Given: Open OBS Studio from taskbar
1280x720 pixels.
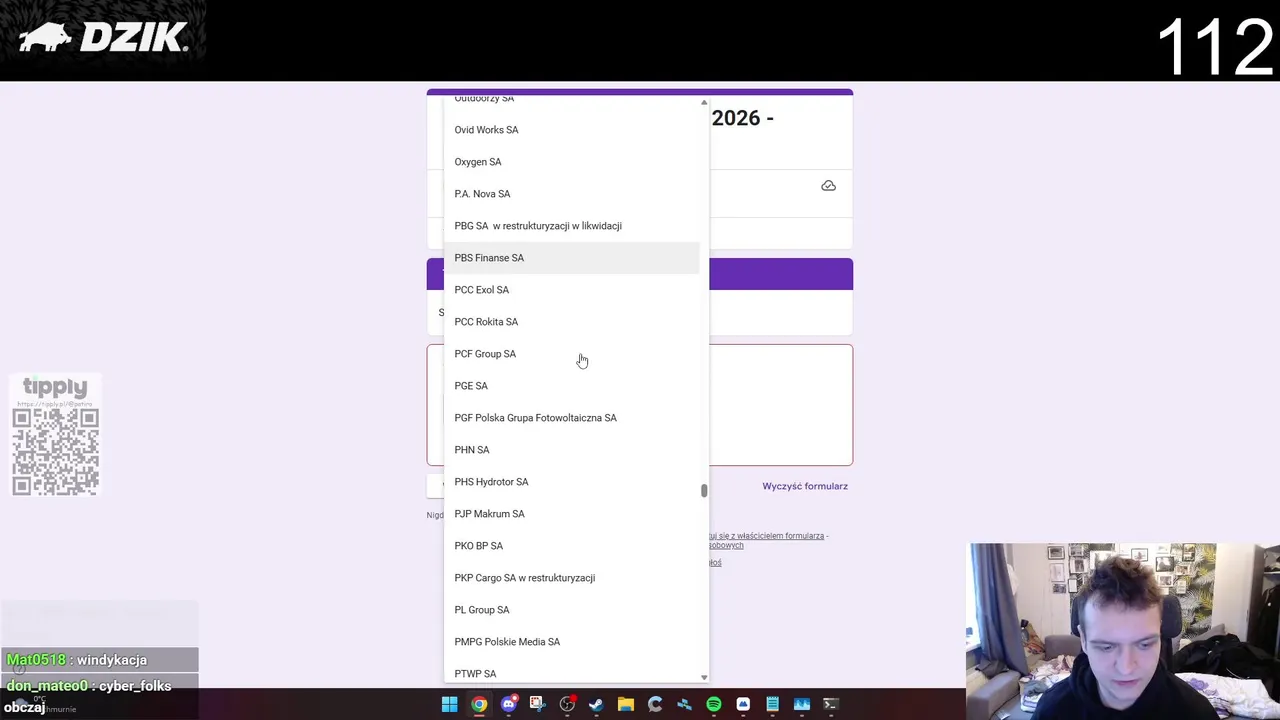Looking at the screenshot, I should tap(567, 704).
